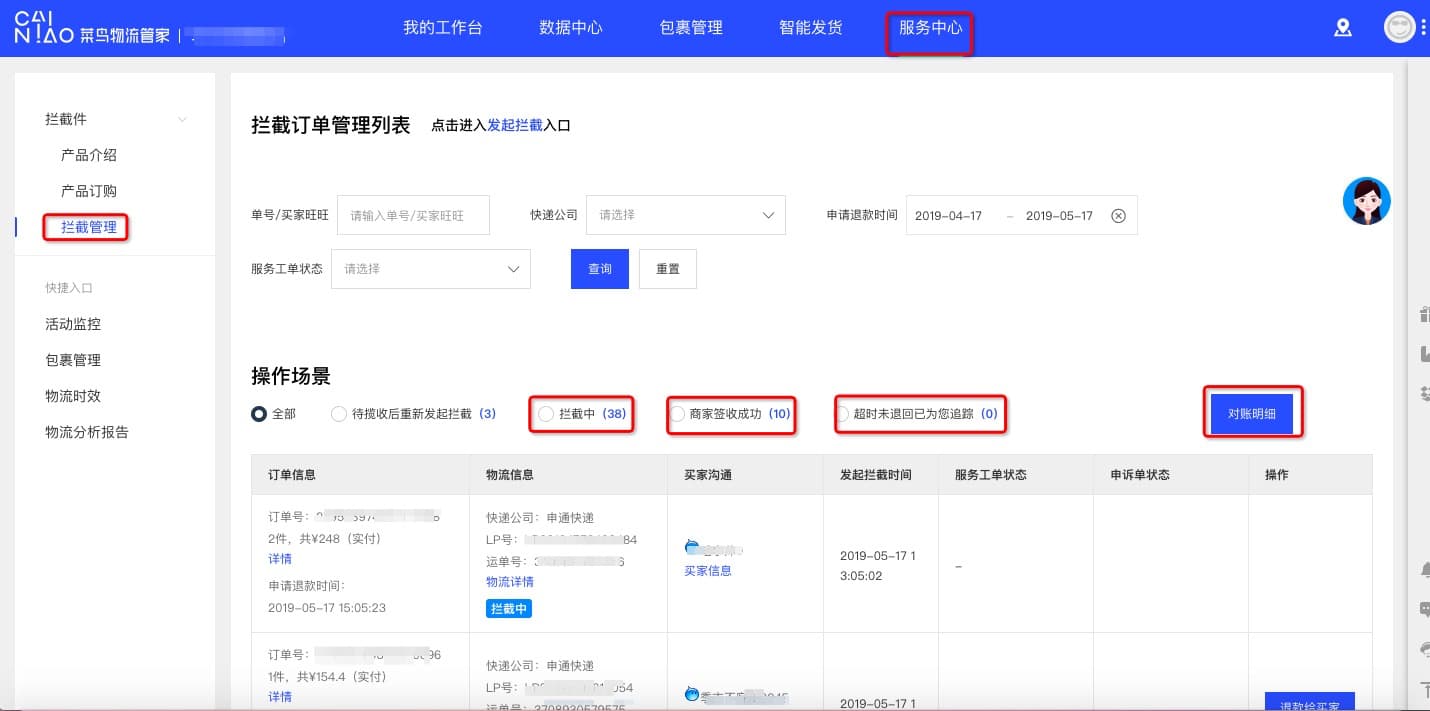Collapse the 拦截件 sidebar section
The width and height of the screenshot is (1430, 711).
tap(182, 120)
